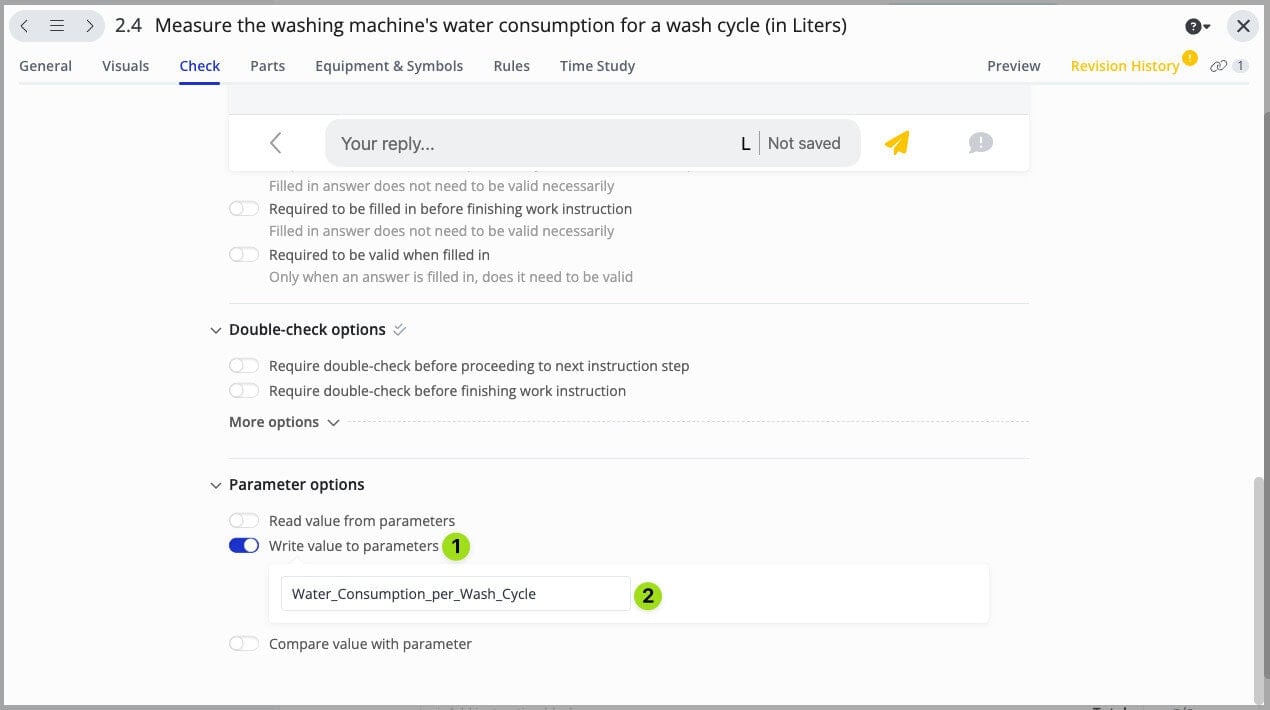Collapse the Parameter options section
The image size is (1270, 710).
click(216, 485)
